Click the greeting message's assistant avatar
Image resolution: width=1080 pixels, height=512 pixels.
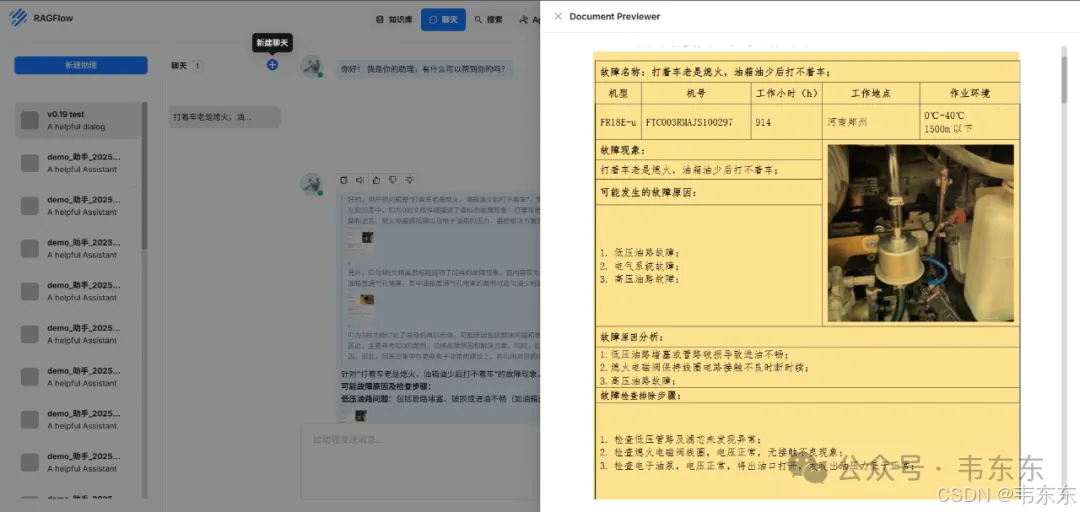pos(311,66)
